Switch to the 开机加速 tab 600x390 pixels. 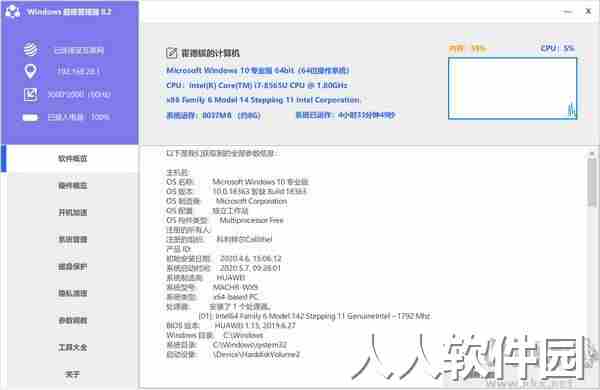point(73,212)
